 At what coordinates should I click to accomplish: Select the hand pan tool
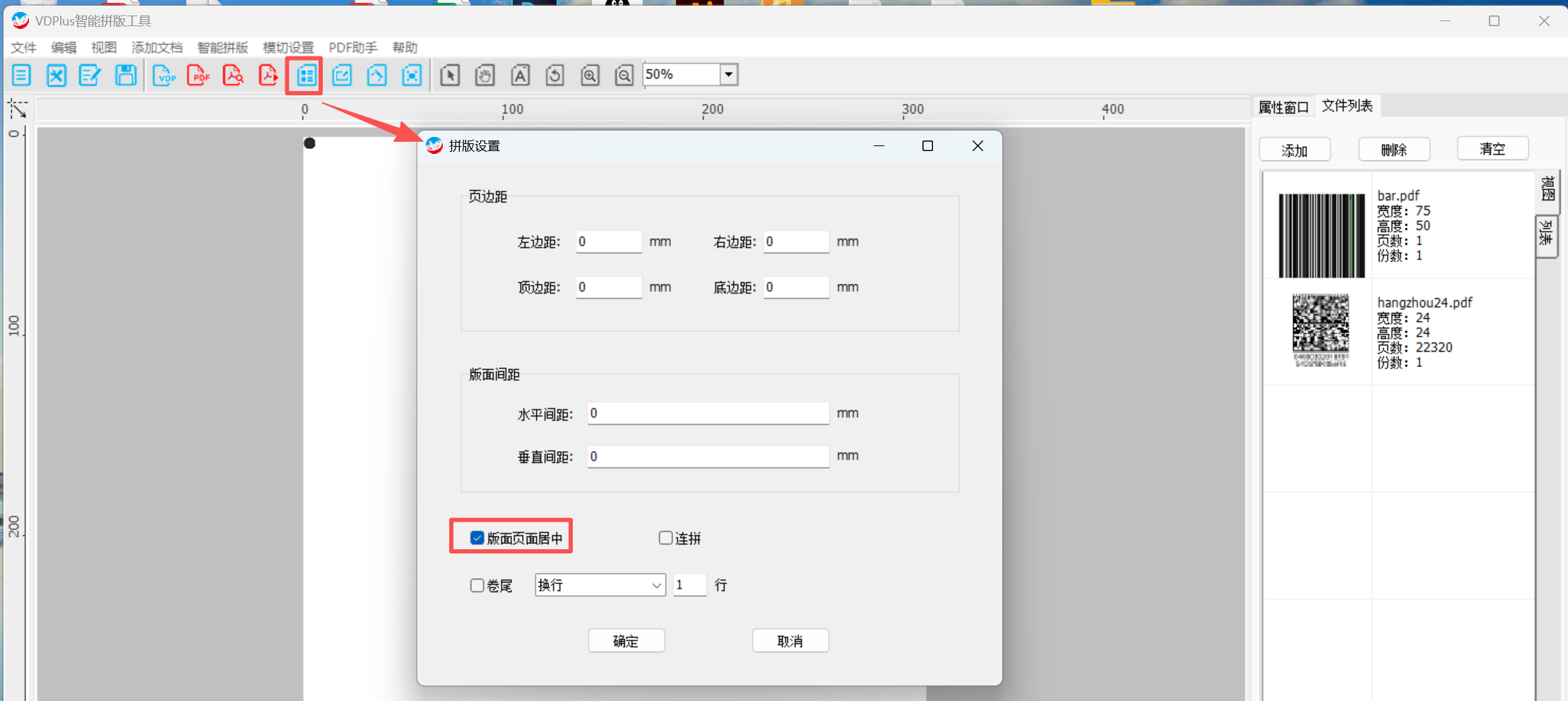pos(485,75)
